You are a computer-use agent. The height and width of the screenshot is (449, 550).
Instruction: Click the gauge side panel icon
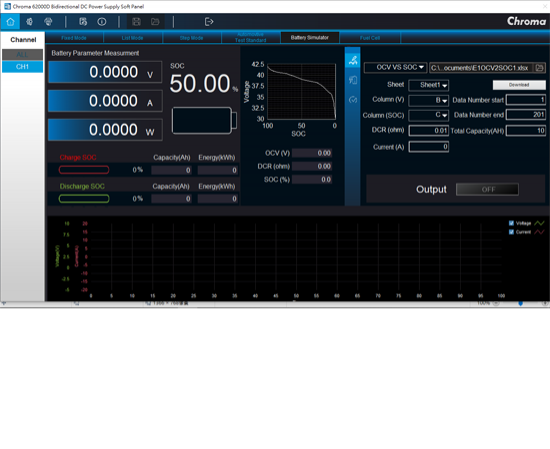[353, 100]
